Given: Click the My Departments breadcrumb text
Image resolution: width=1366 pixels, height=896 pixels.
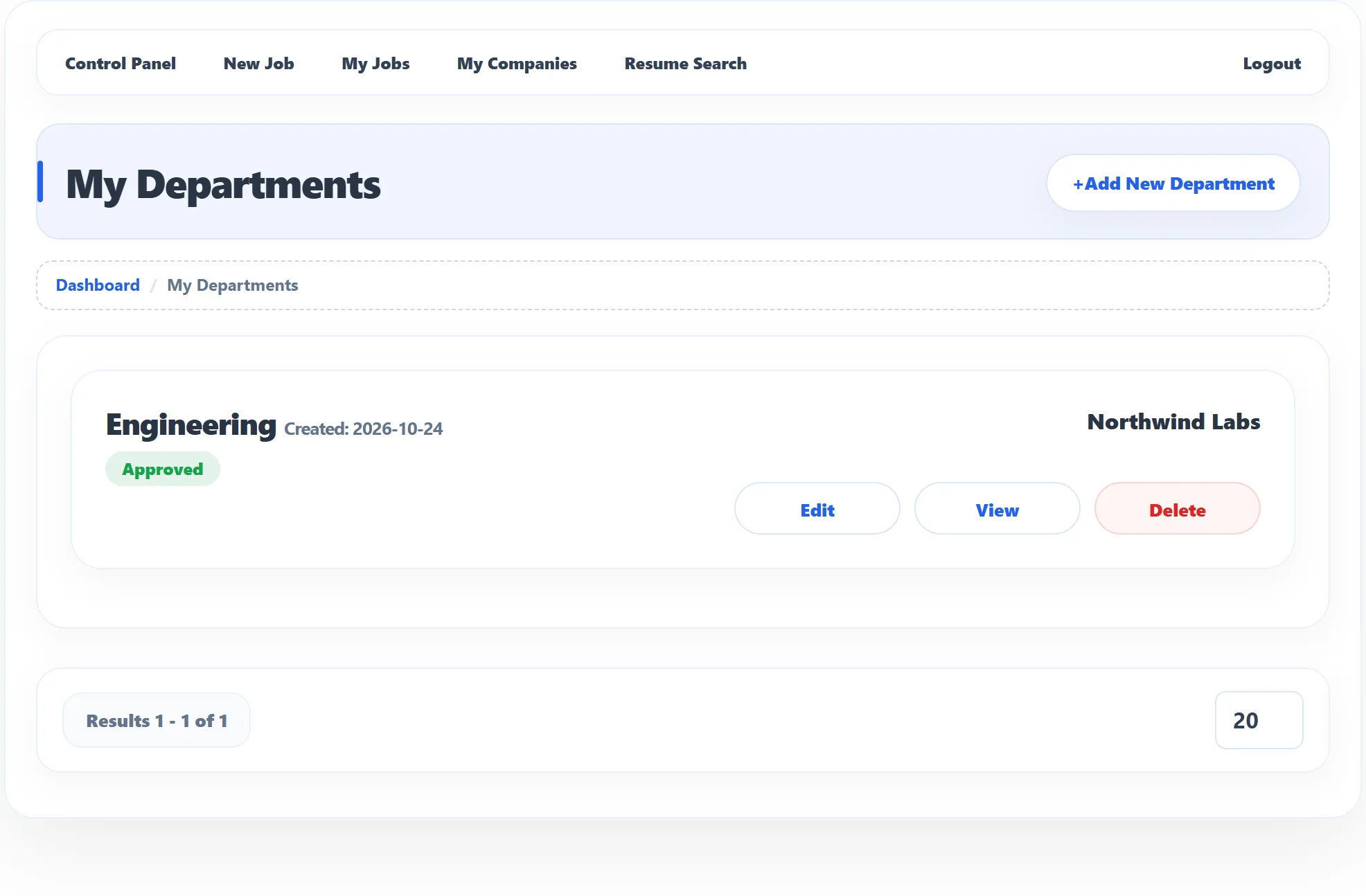Looking at the screenshot, I should coord(233,285).
